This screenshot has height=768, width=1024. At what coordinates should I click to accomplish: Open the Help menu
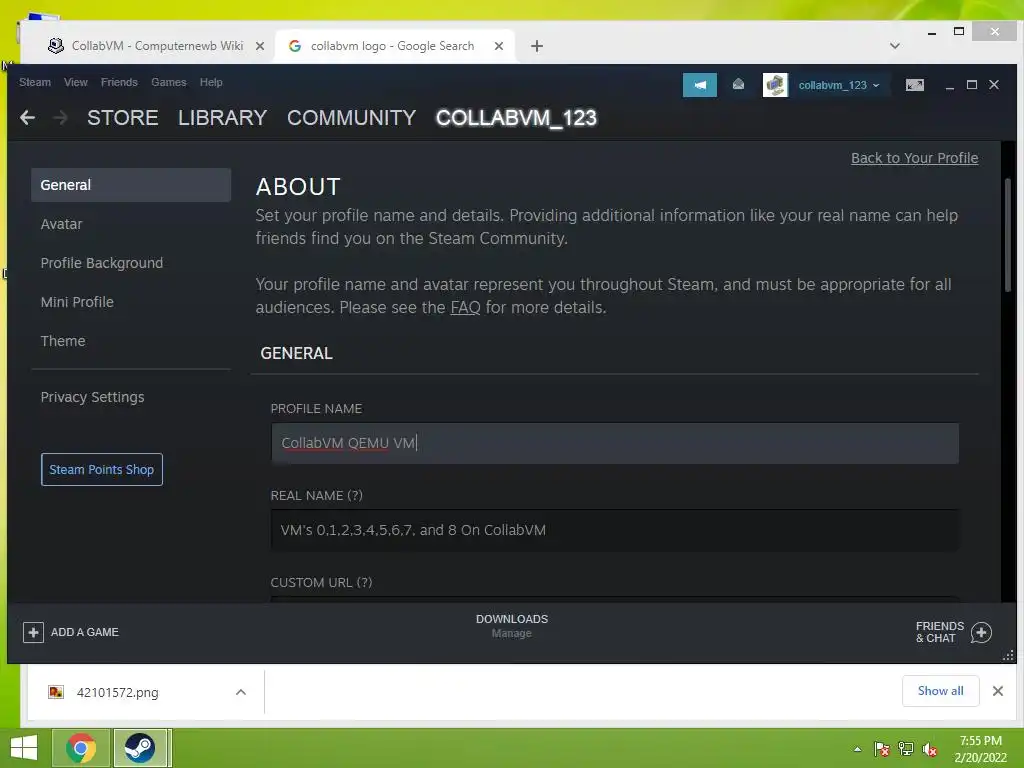pyautogui.click(x=211, y=82)
